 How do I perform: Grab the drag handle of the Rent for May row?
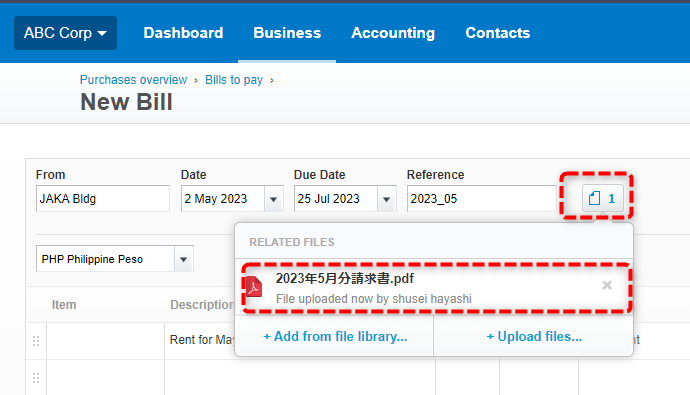36,340
